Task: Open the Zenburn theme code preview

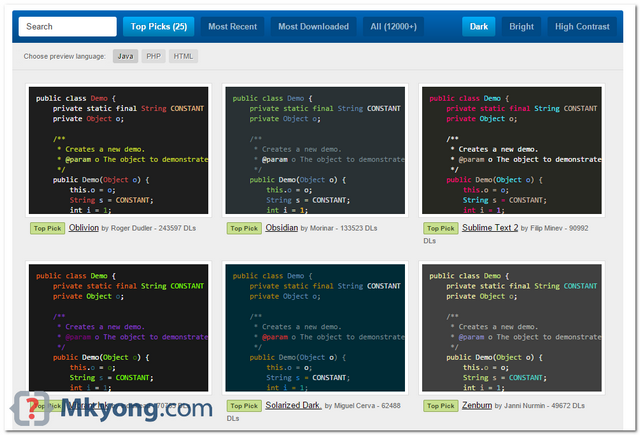Action: 512,328
